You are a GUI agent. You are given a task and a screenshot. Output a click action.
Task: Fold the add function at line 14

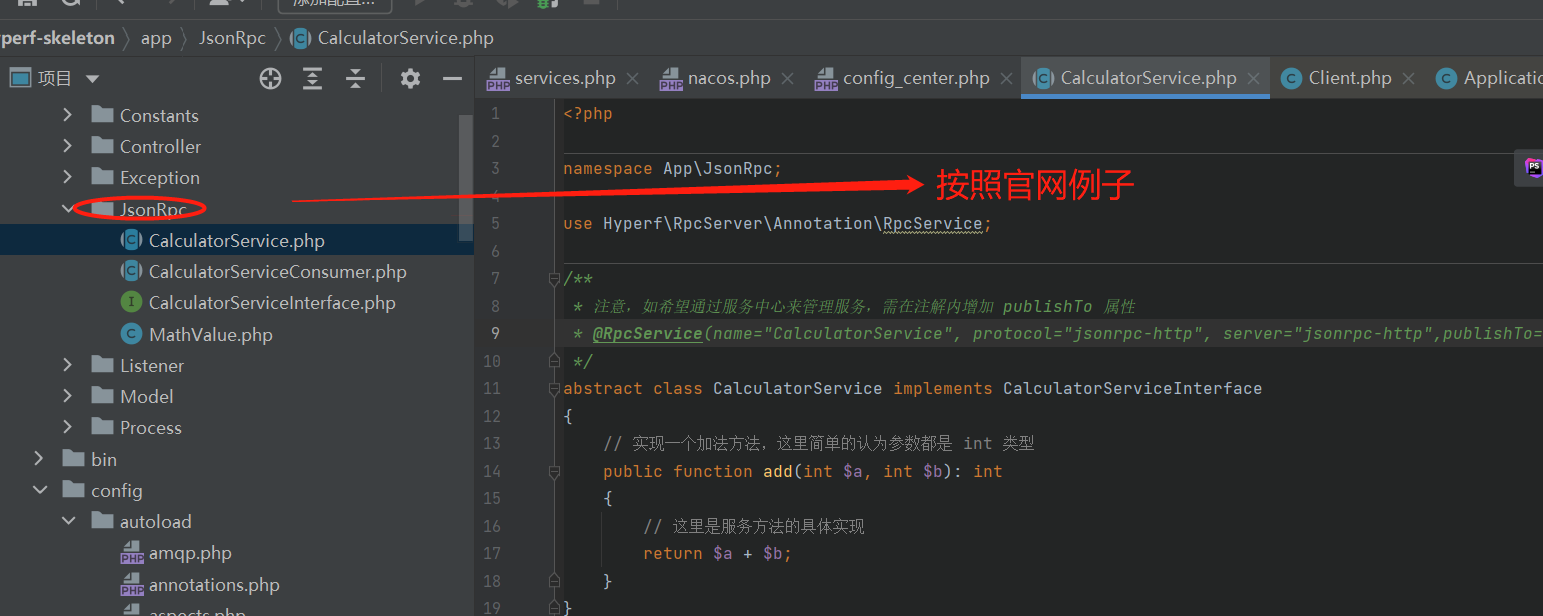tap(554, 471)
